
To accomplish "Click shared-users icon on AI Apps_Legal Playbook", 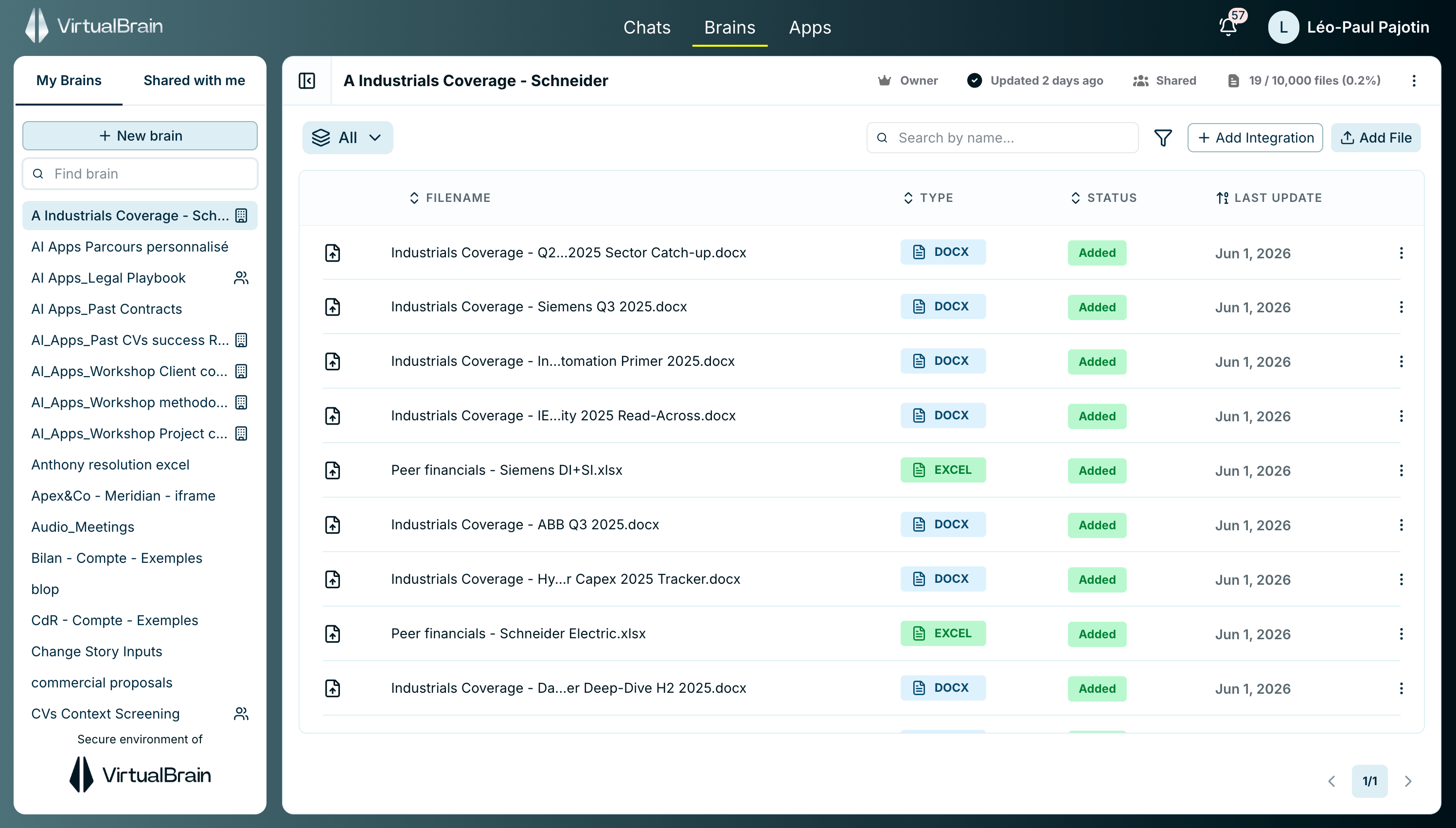I will (241, 277).
